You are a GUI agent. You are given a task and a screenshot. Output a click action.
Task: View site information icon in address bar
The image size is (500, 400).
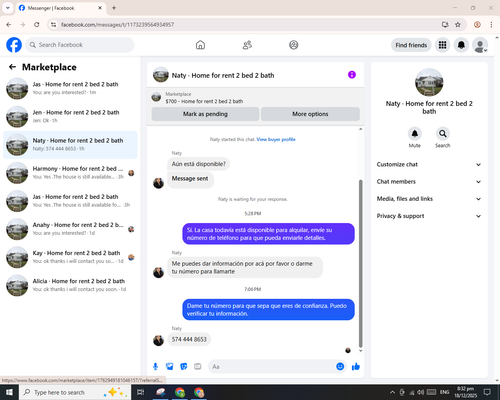(53, 24)
